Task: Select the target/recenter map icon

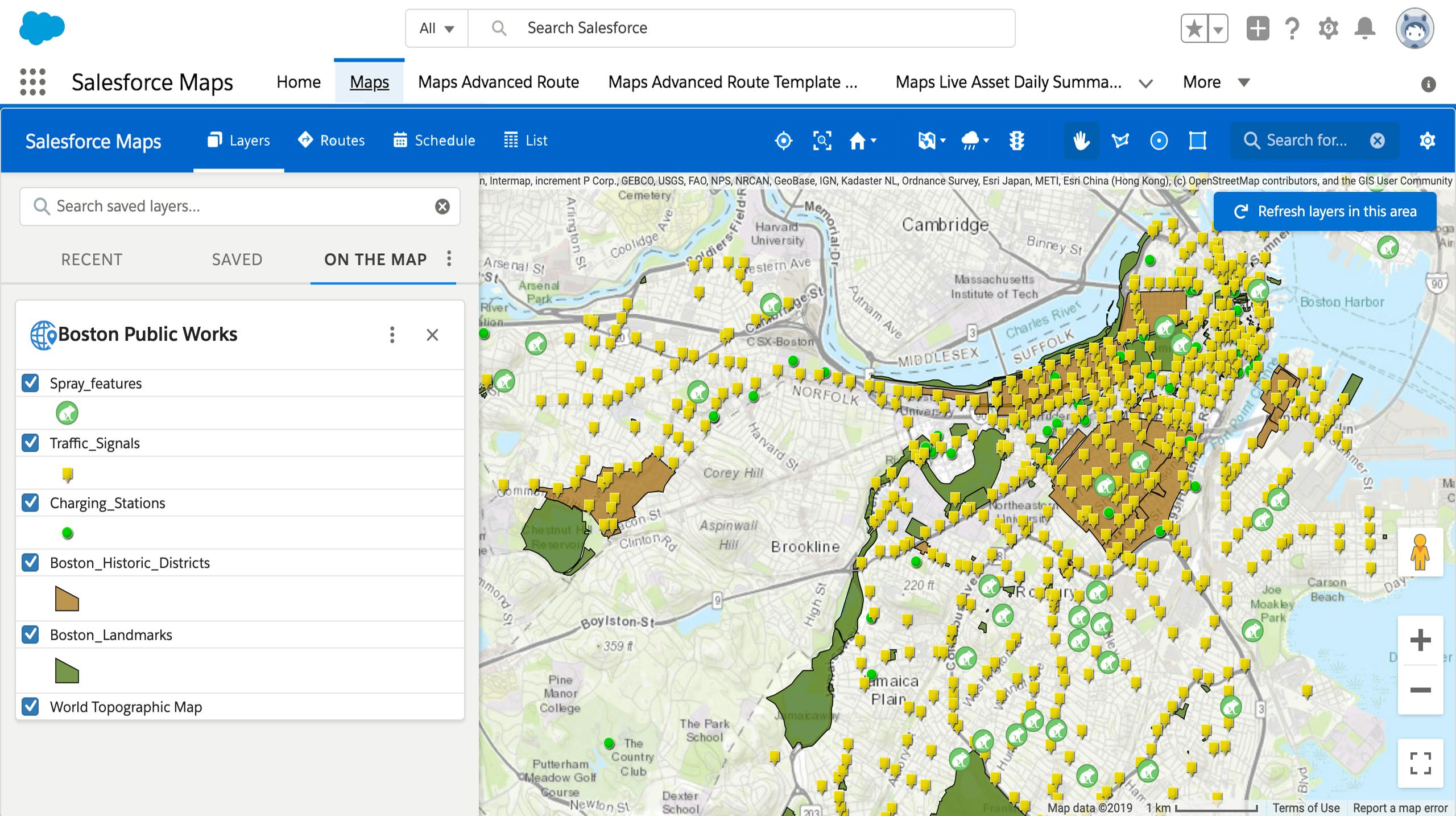Action: coord(785,140)
